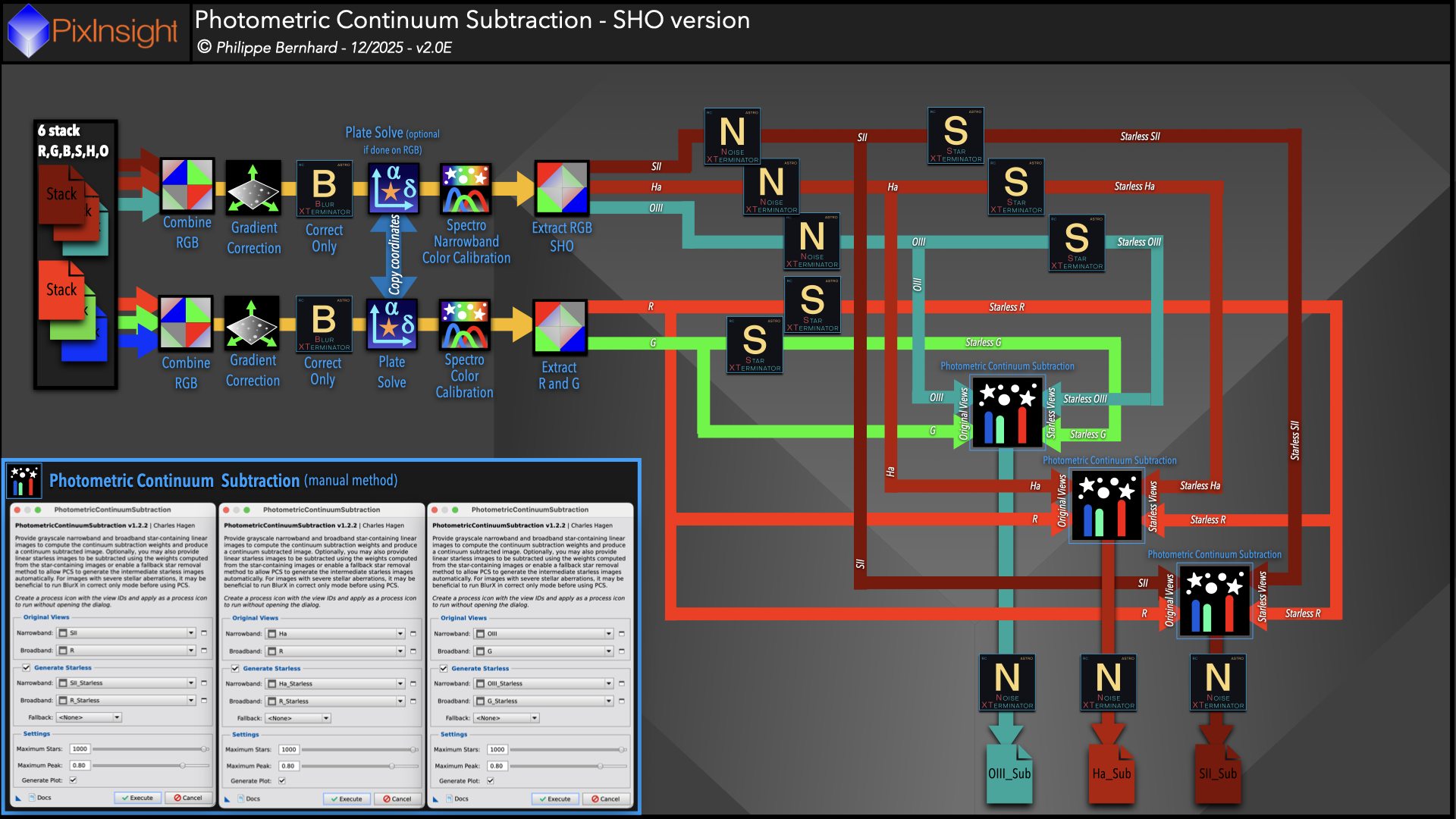Click the upper BlurXTerminator Correct Only icon

pyautogui.click(x=324, y=189)
